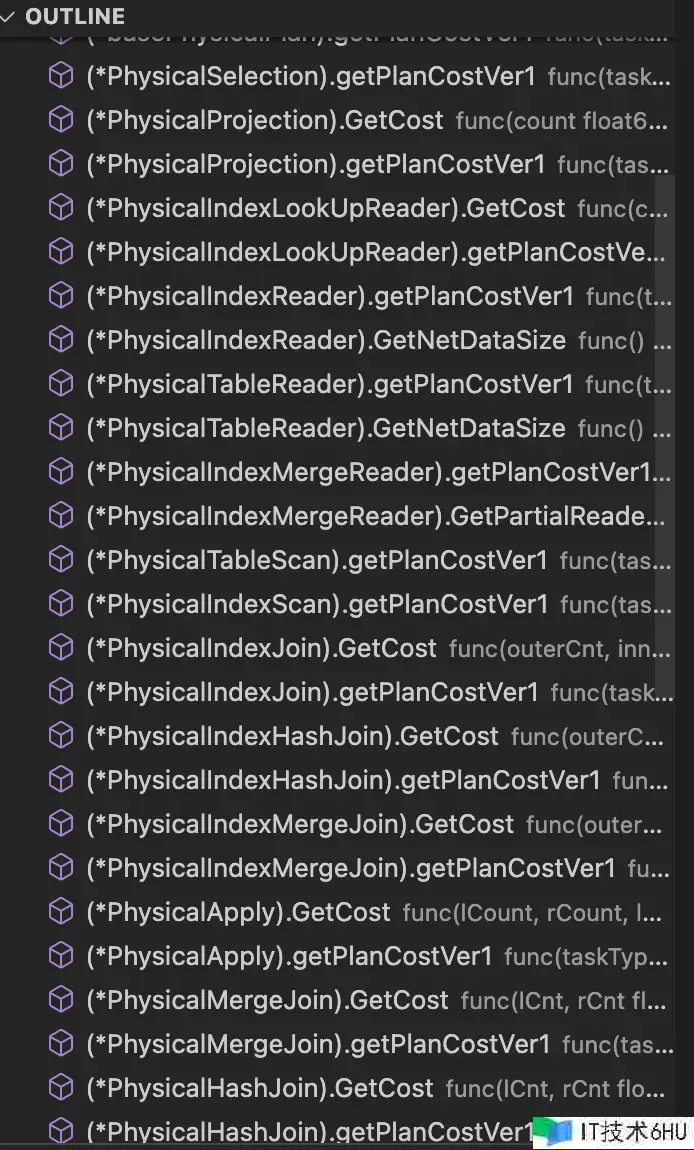
Task: Click method icon beside PhysicalIndexLookUpReader GetCost
Action: point(62,208)
